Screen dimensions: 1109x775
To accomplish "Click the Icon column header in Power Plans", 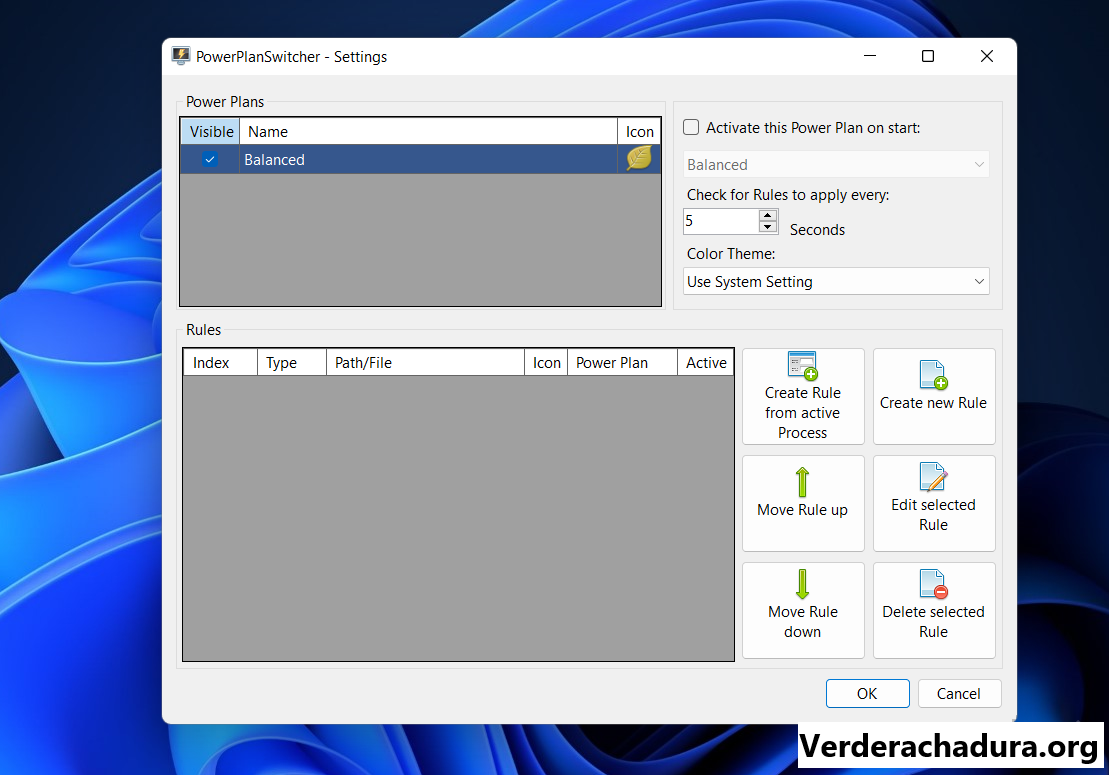I will click(639, 132).
